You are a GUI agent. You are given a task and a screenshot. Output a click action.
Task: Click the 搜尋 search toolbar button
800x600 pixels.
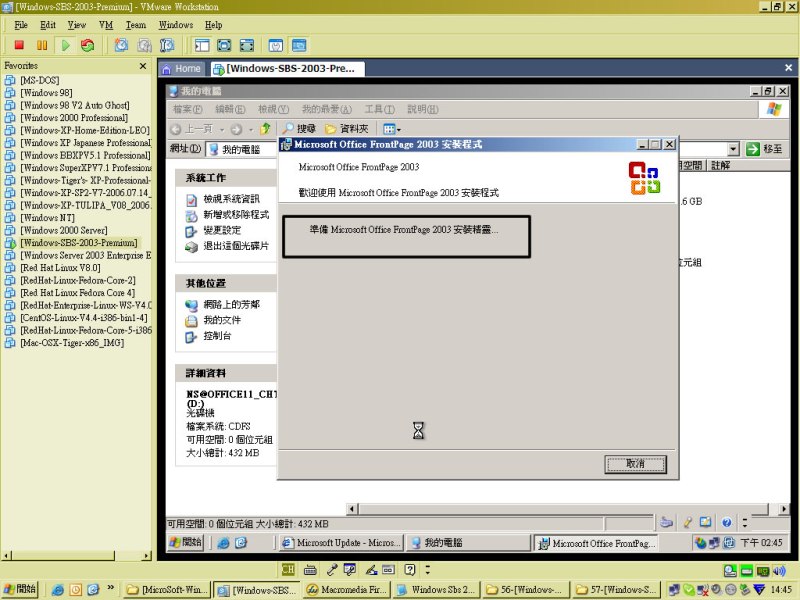click(x=300, y=129)
